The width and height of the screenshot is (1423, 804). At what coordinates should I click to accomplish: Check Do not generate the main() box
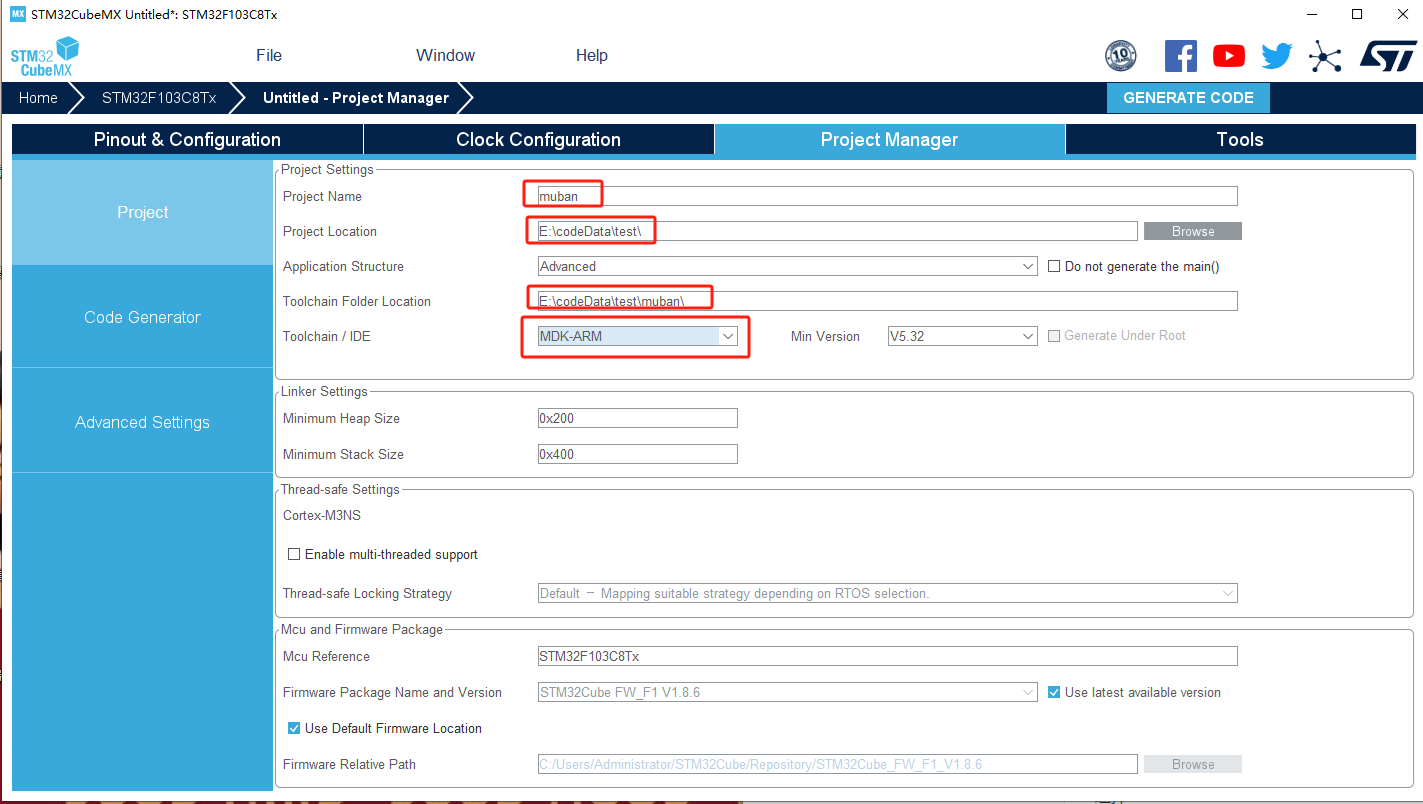click(1054, 266)
